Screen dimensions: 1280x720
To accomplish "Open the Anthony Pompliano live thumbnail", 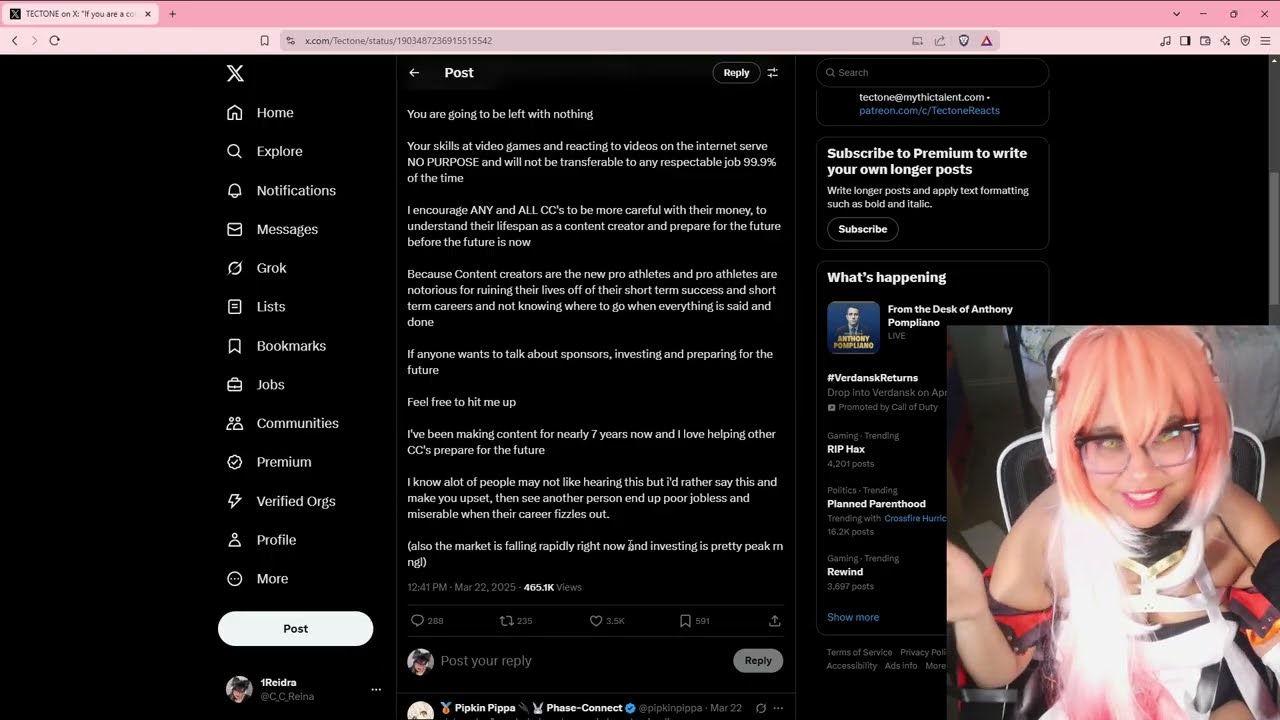I will coord(853,327).
